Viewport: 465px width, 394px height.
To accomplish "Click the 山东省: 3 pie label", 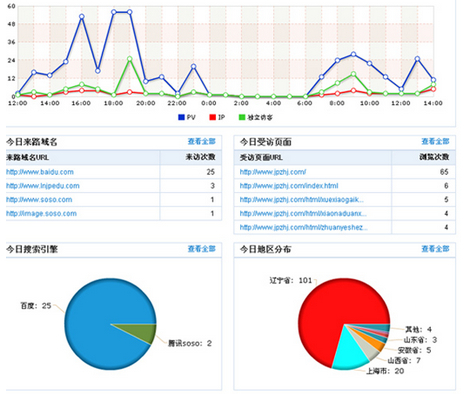I will tap(420, 340).
